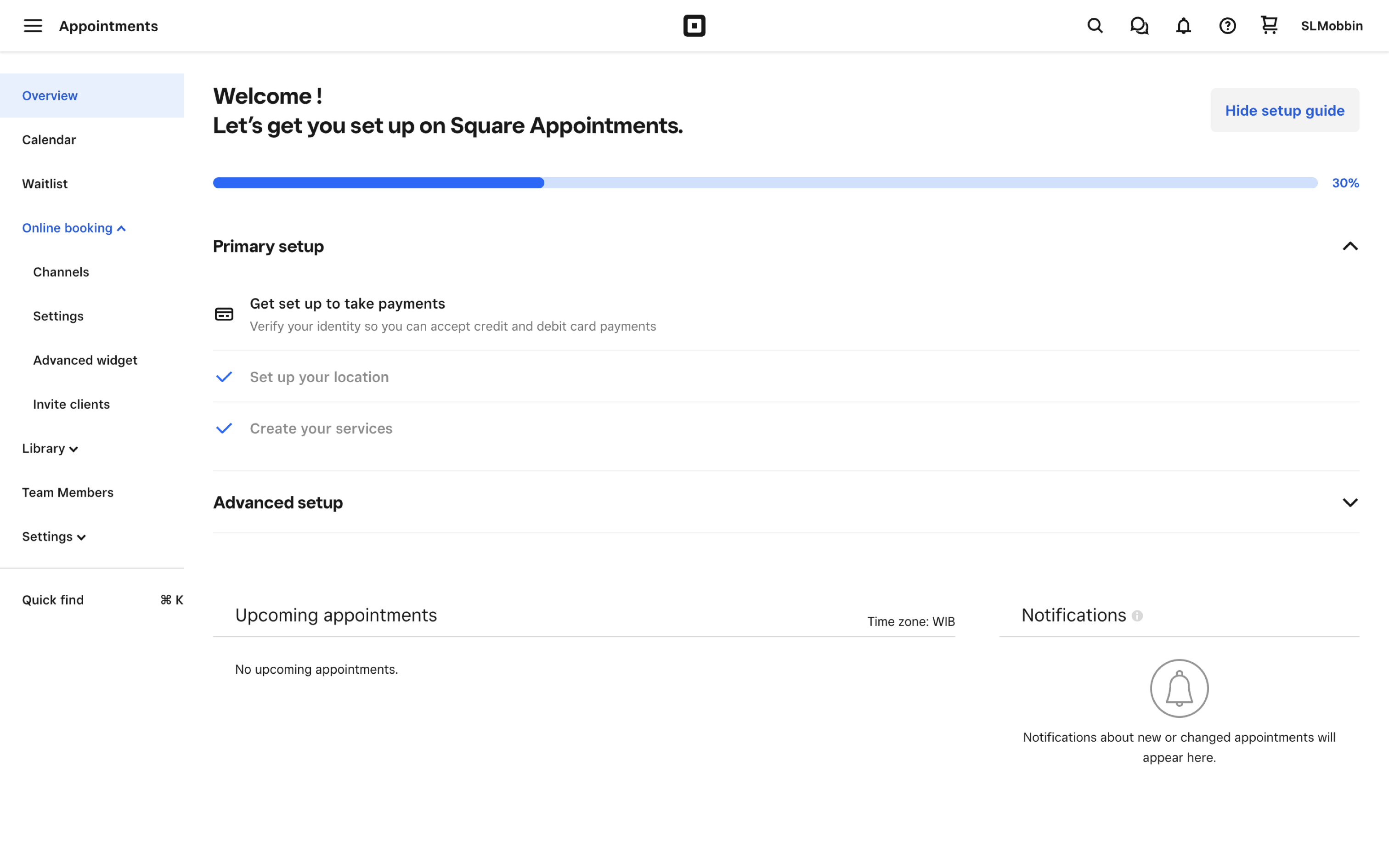Expand the Advanced setup section

pyautogui.click(x=1350, y=502)
